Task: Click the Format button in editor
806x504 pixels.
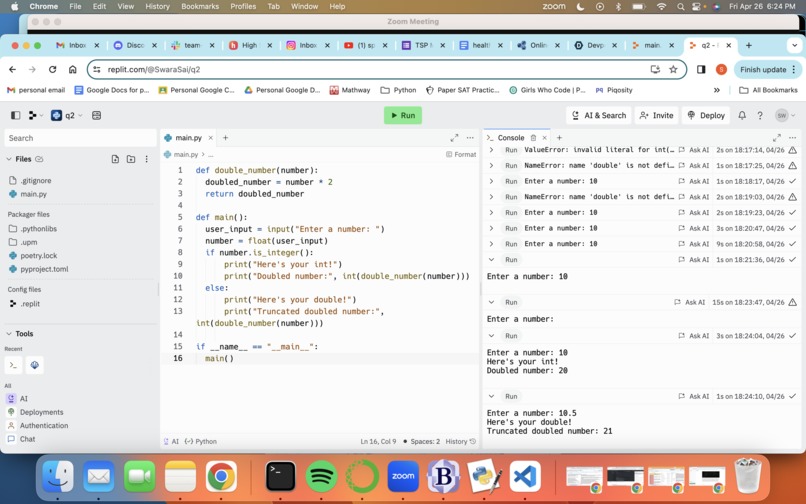Action: [x=461, y=154]
